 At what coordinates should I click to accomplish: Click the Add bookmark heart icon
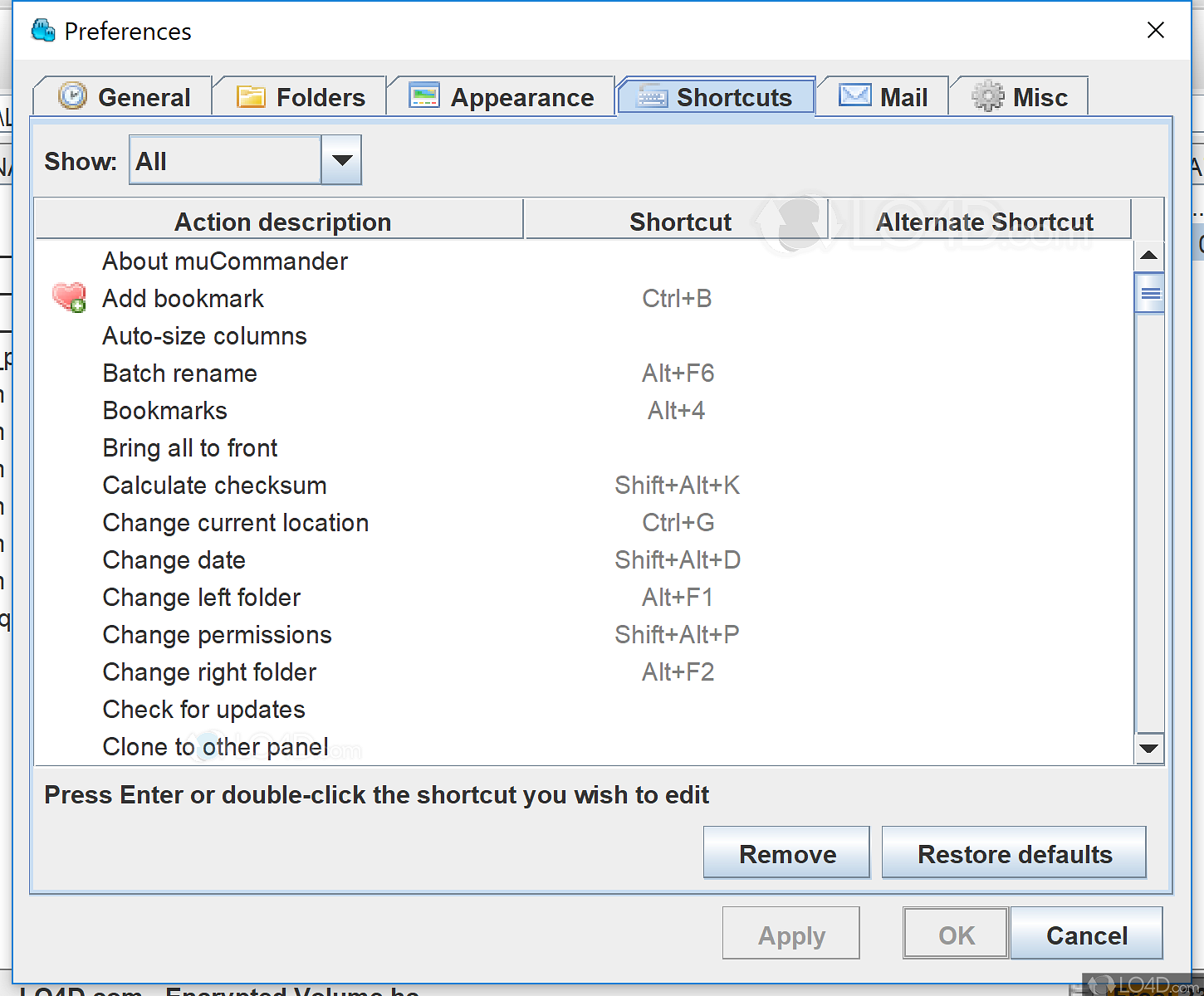[69, 297]
